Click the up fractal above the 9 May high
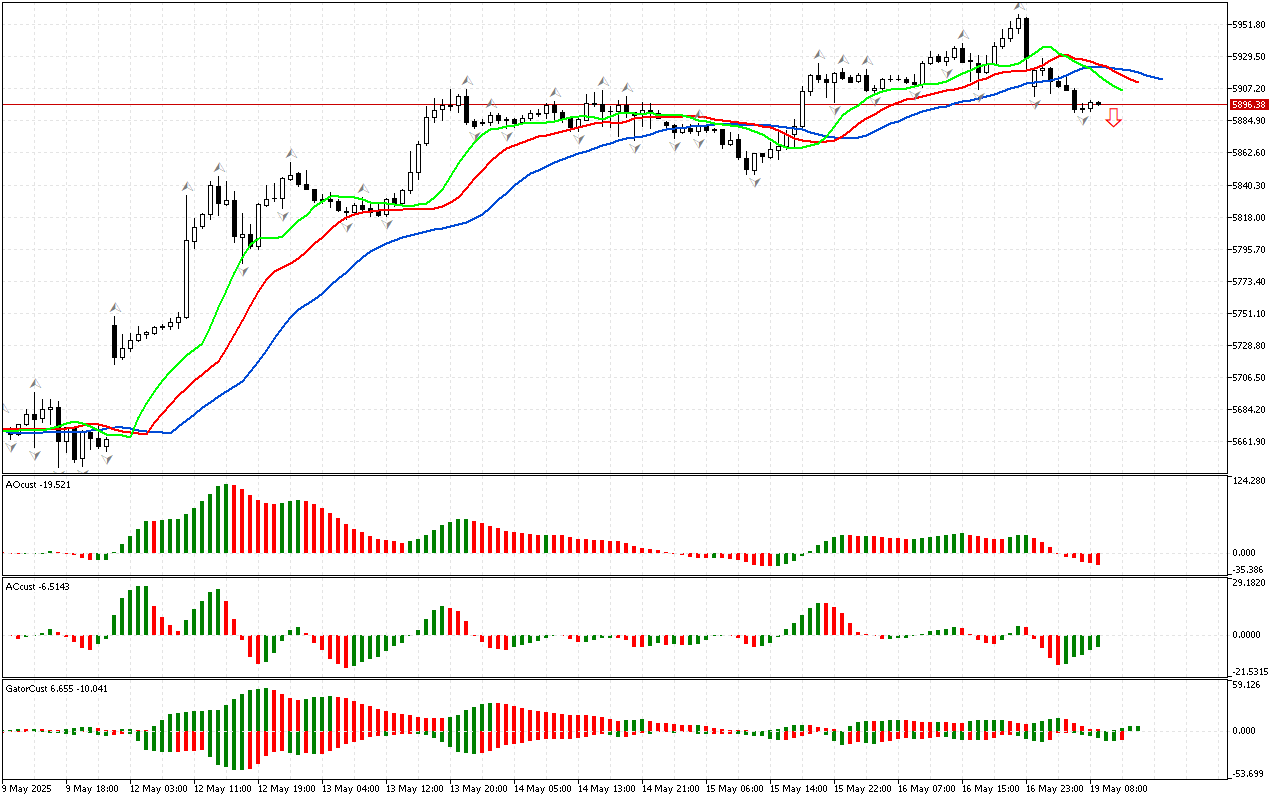This screenshot has height=800, width=1280. (35, 383)
